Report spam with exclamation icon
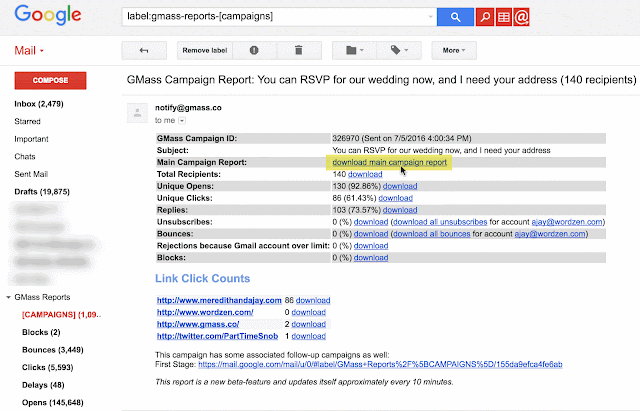Screen dimensions: 640x411 coord(254,51)
